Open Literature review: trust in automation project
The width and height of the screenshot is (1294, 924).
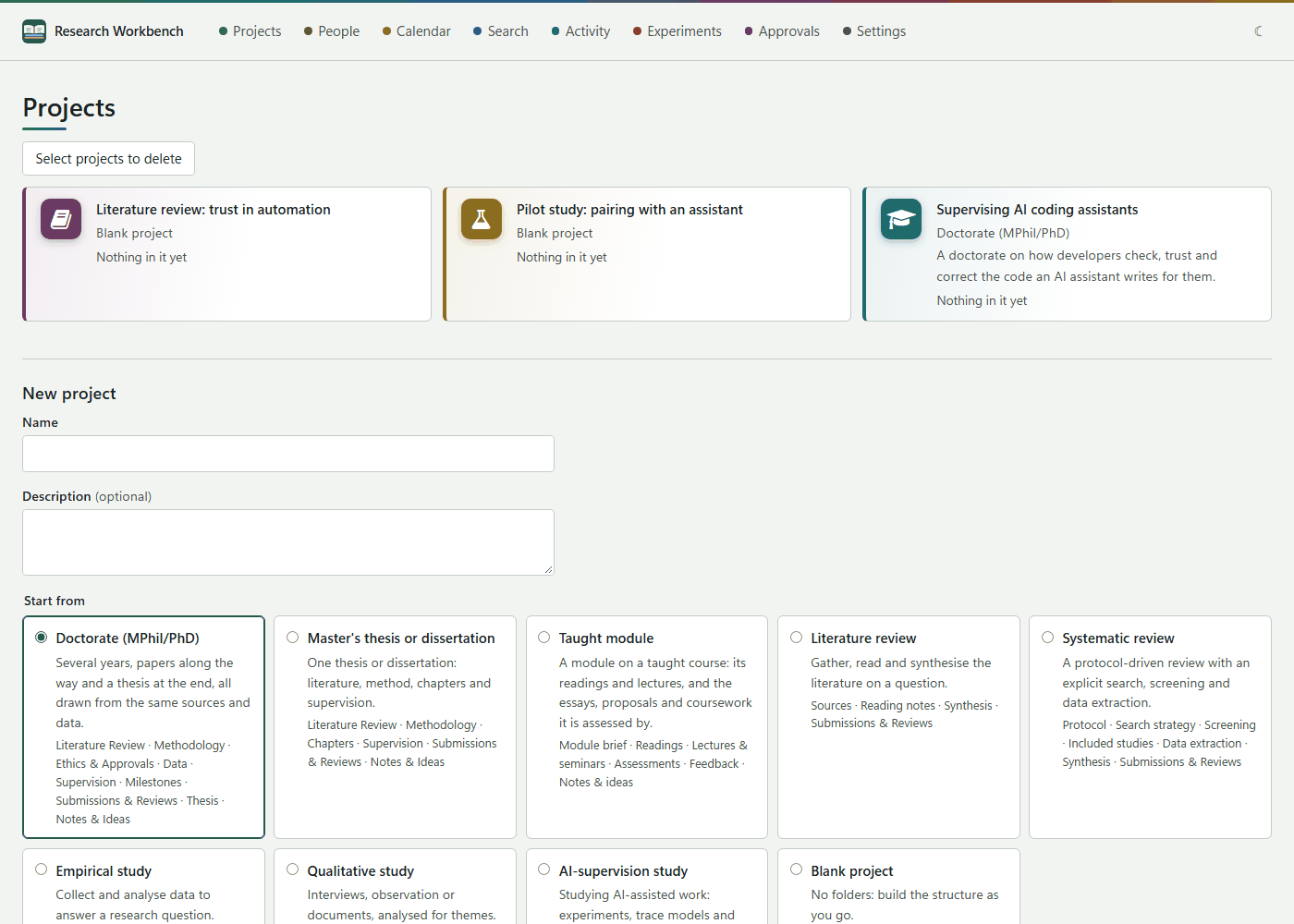pyautogui.click(x=213, y=210)
